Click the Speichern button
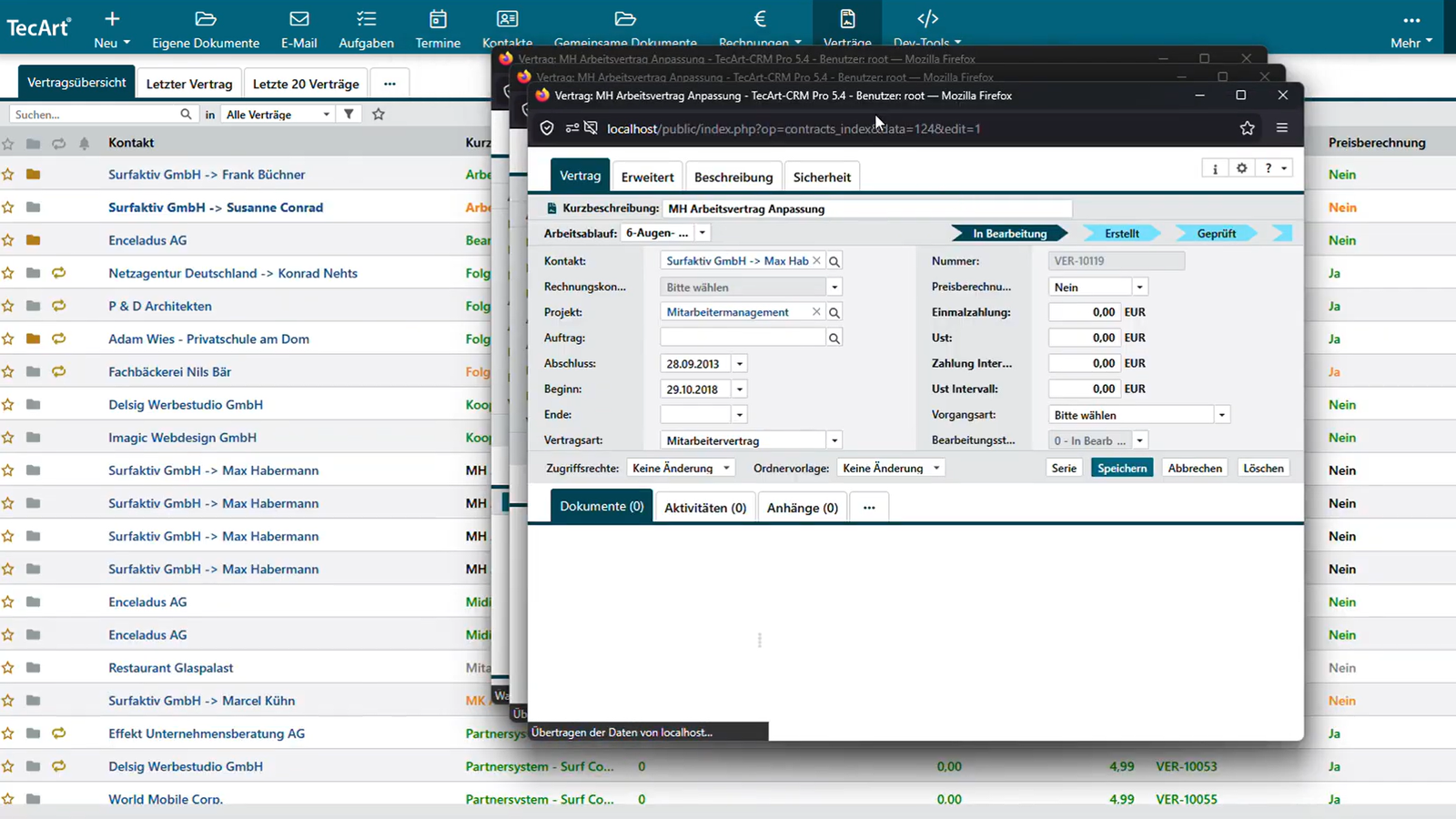The height and width of the screenshot is (819, 1456). pos(1122,468)
